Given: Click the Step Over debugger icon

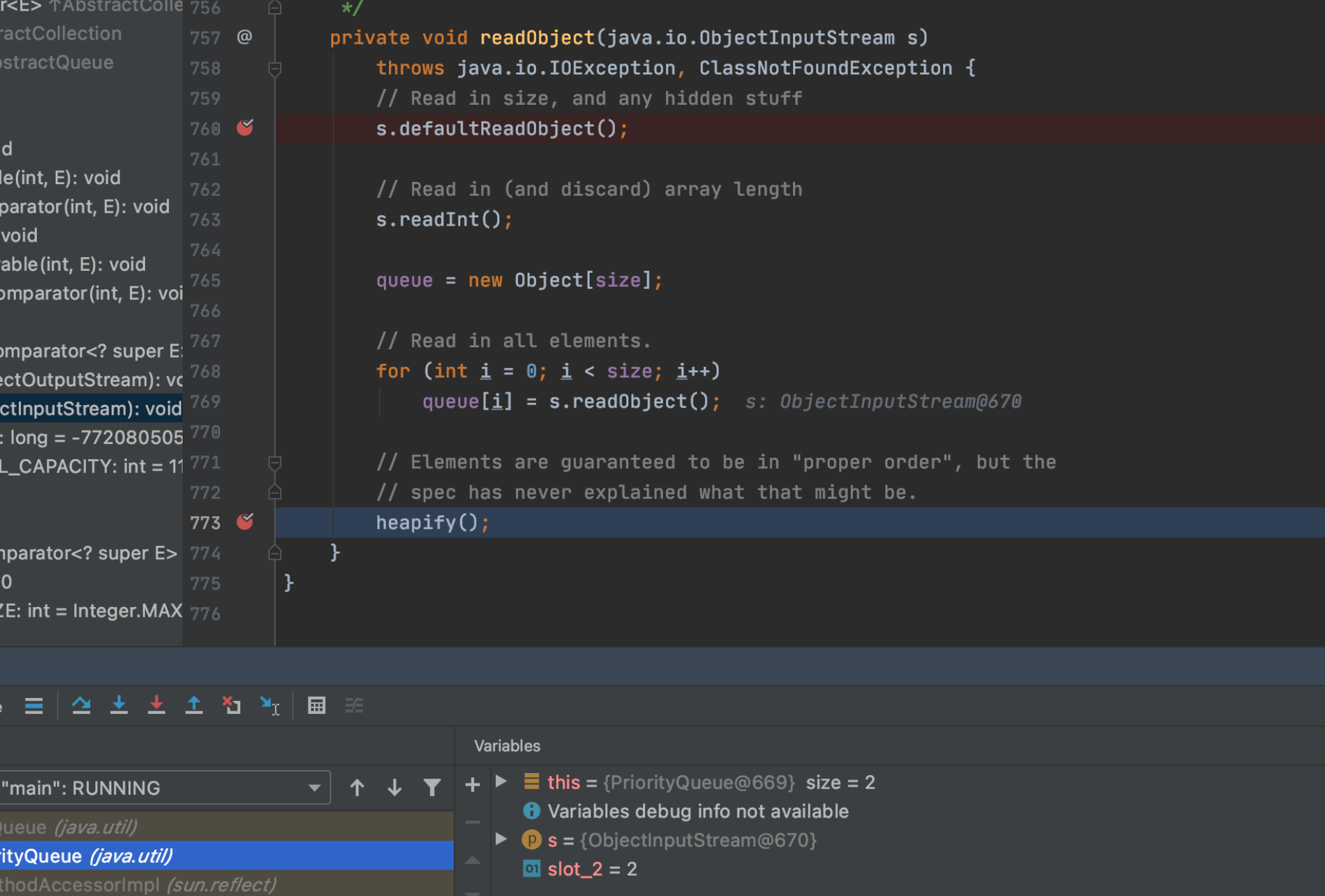Looking at the screenshot, I should coord(81,706).
